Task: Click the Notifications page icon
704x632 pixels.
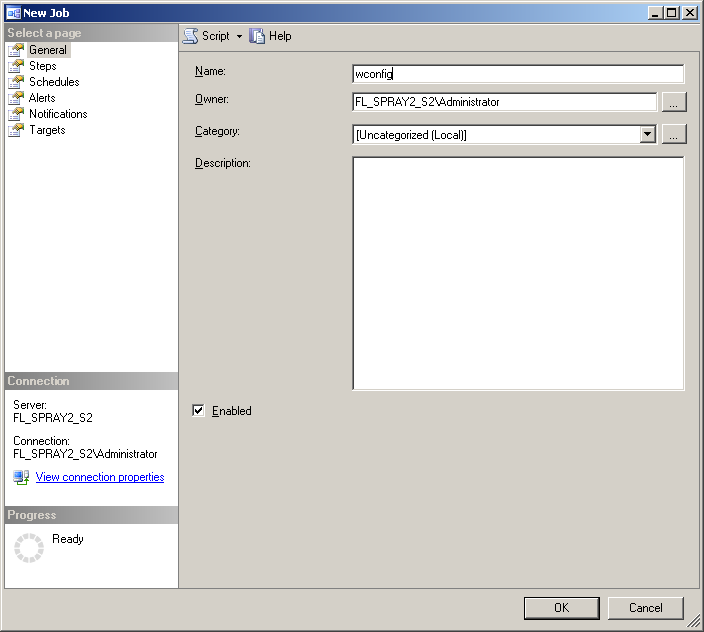Action: (x=16, y=114)
